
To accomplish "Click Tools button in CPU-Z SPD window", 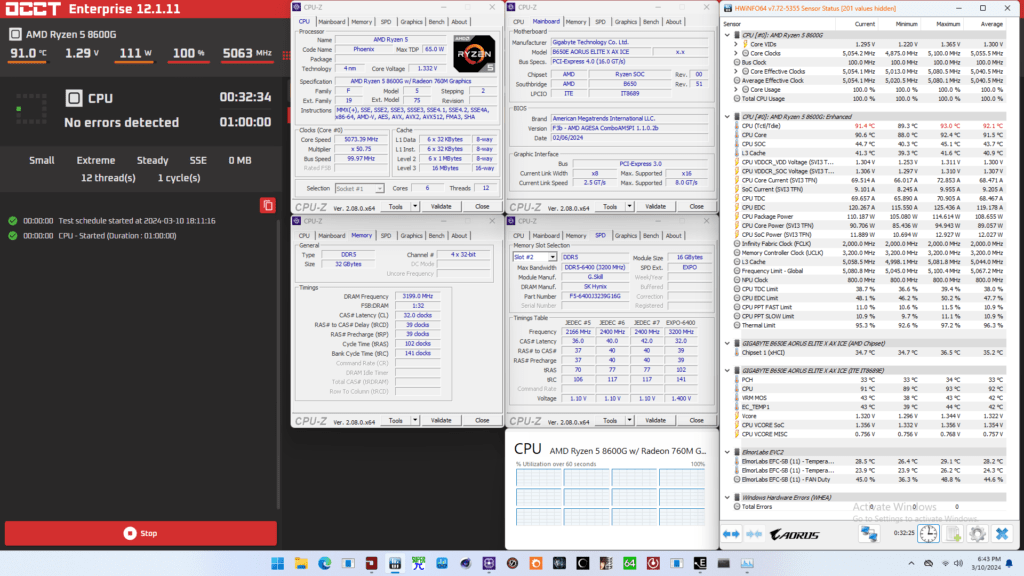I will (x=610, y=421).
